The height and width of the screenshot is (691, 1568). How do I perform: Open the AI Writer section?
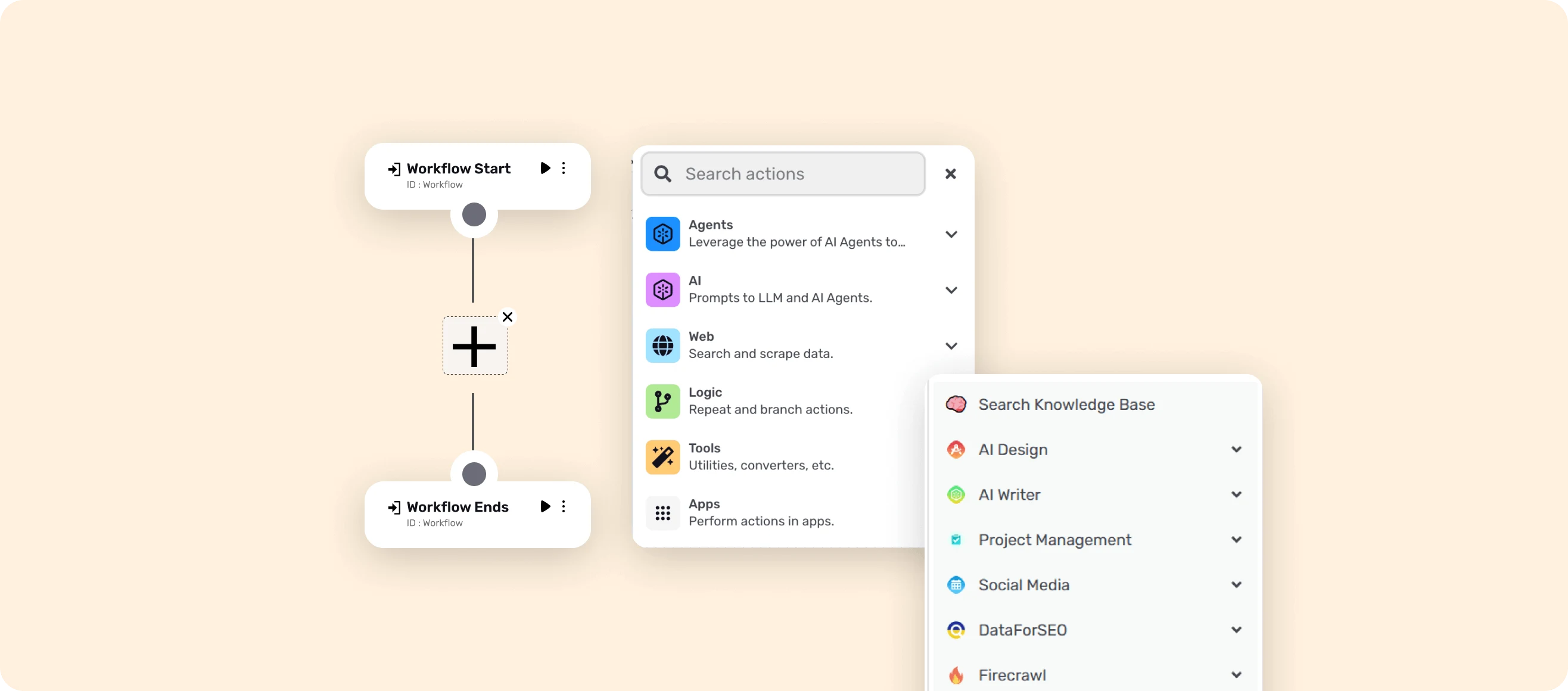[x=1236, y=494]
